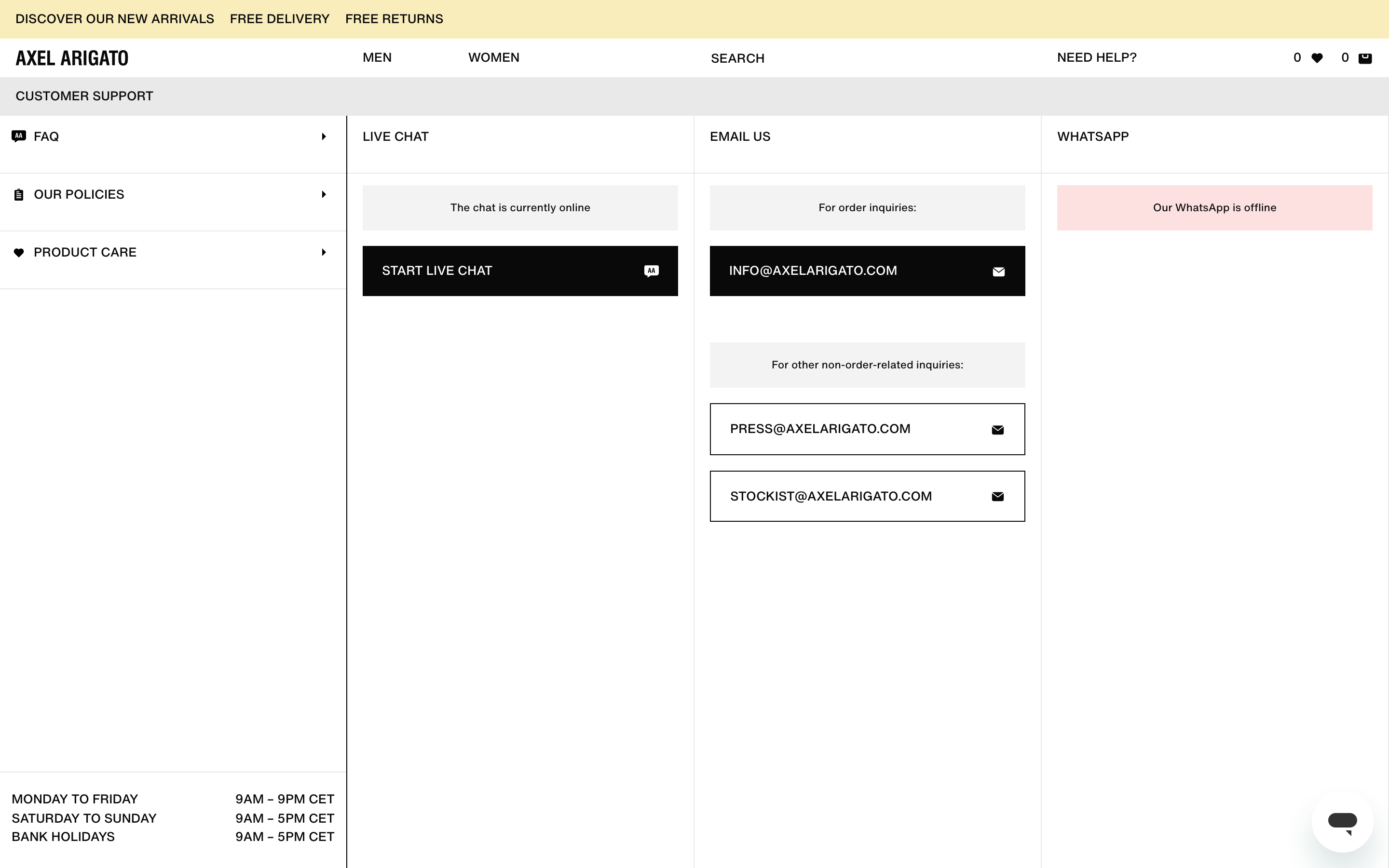Expand the Product Care arrow
This screenshot has height=868, width=1389.
[324, 253]
